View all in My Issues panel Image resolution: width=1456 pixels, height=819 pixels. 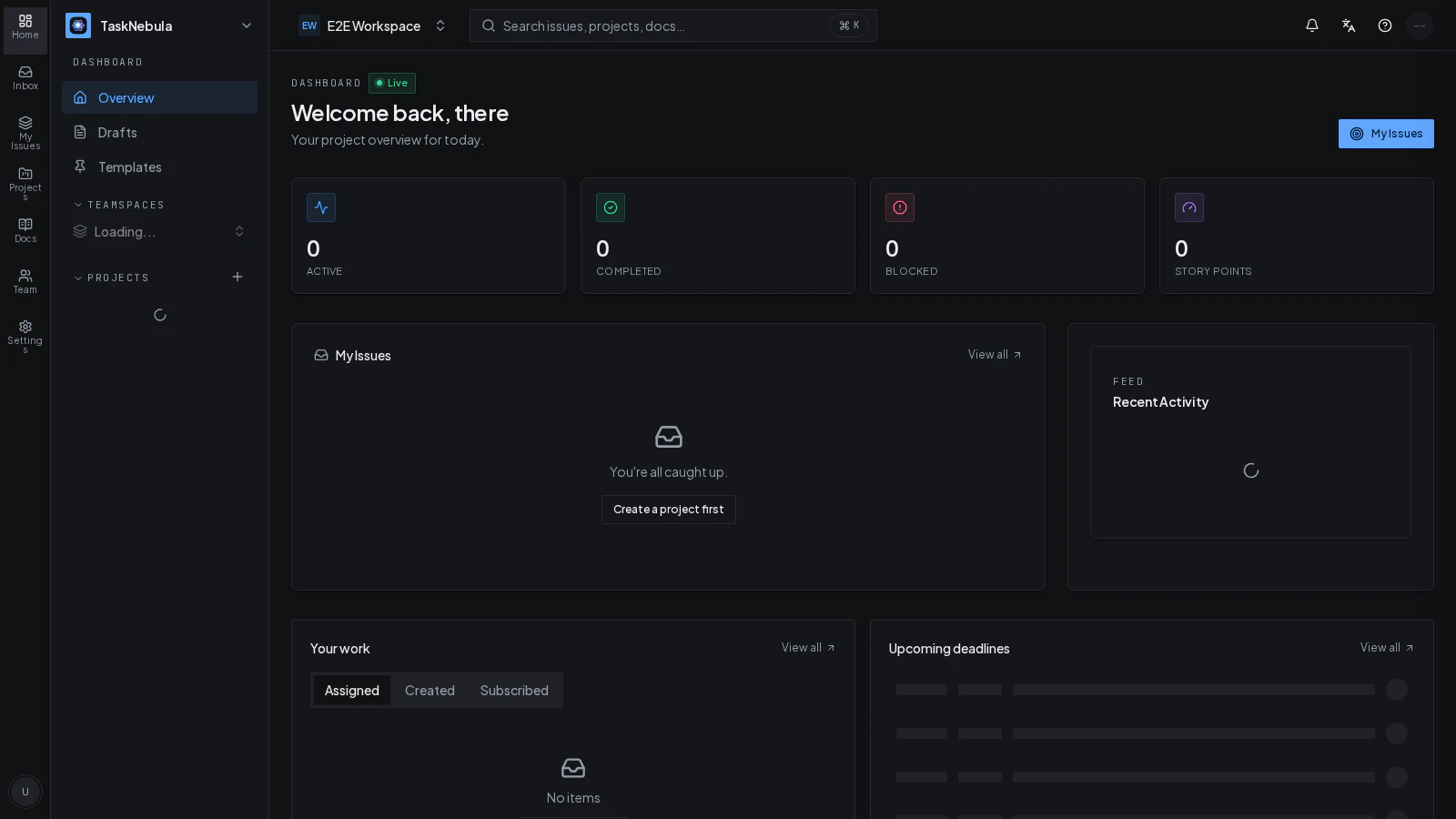tap(995, 355)
